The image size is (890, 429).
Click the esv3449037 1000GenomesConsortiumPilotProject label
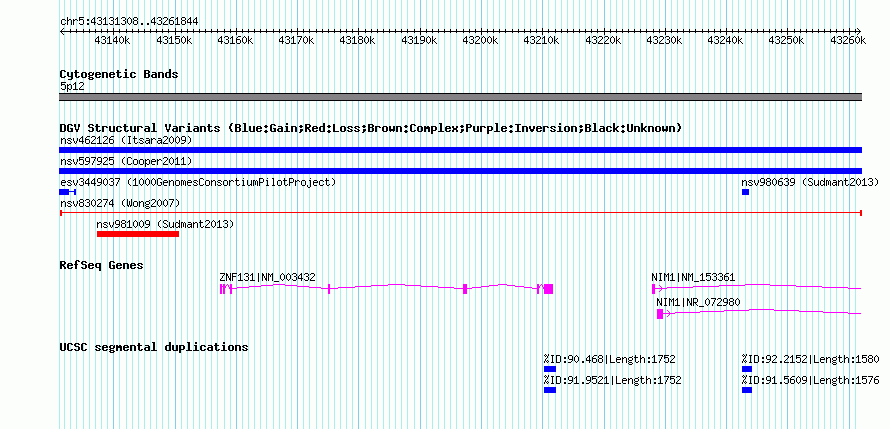[198, 182]
